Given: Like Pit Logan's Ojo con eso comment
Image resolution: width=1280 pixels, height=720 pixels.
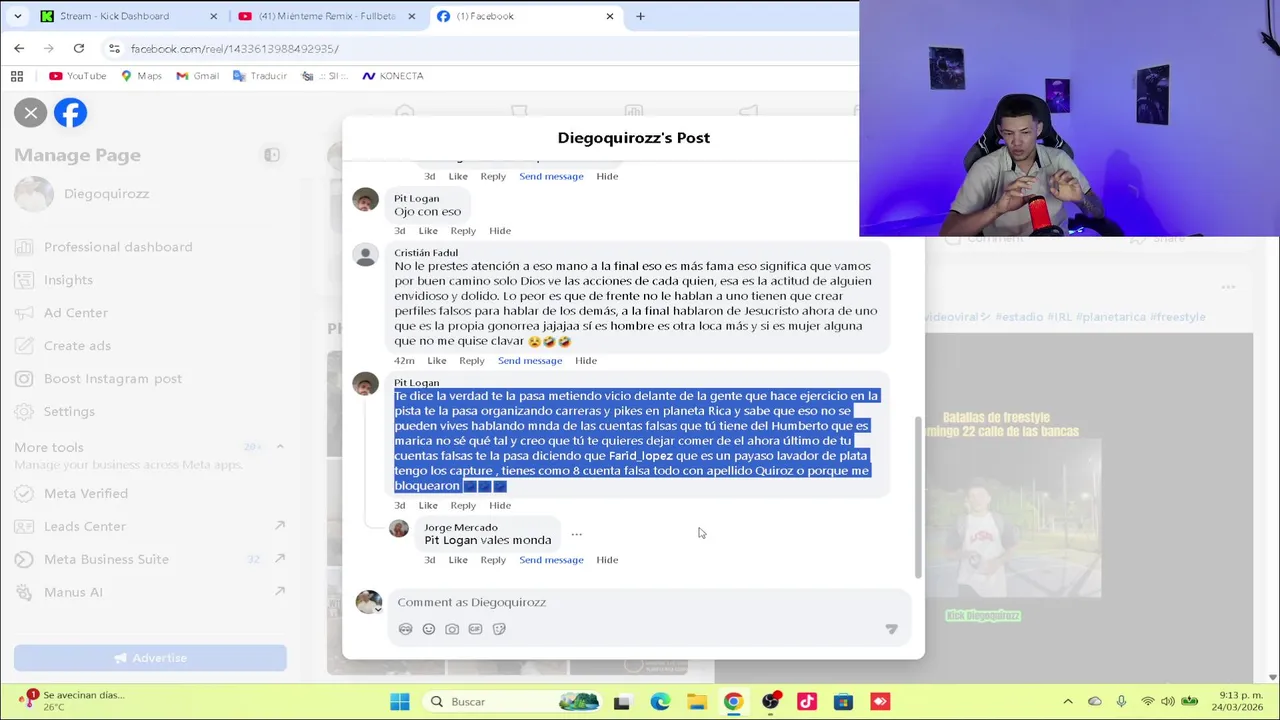Looking at the screenshot, I should (x=428, y=231).
